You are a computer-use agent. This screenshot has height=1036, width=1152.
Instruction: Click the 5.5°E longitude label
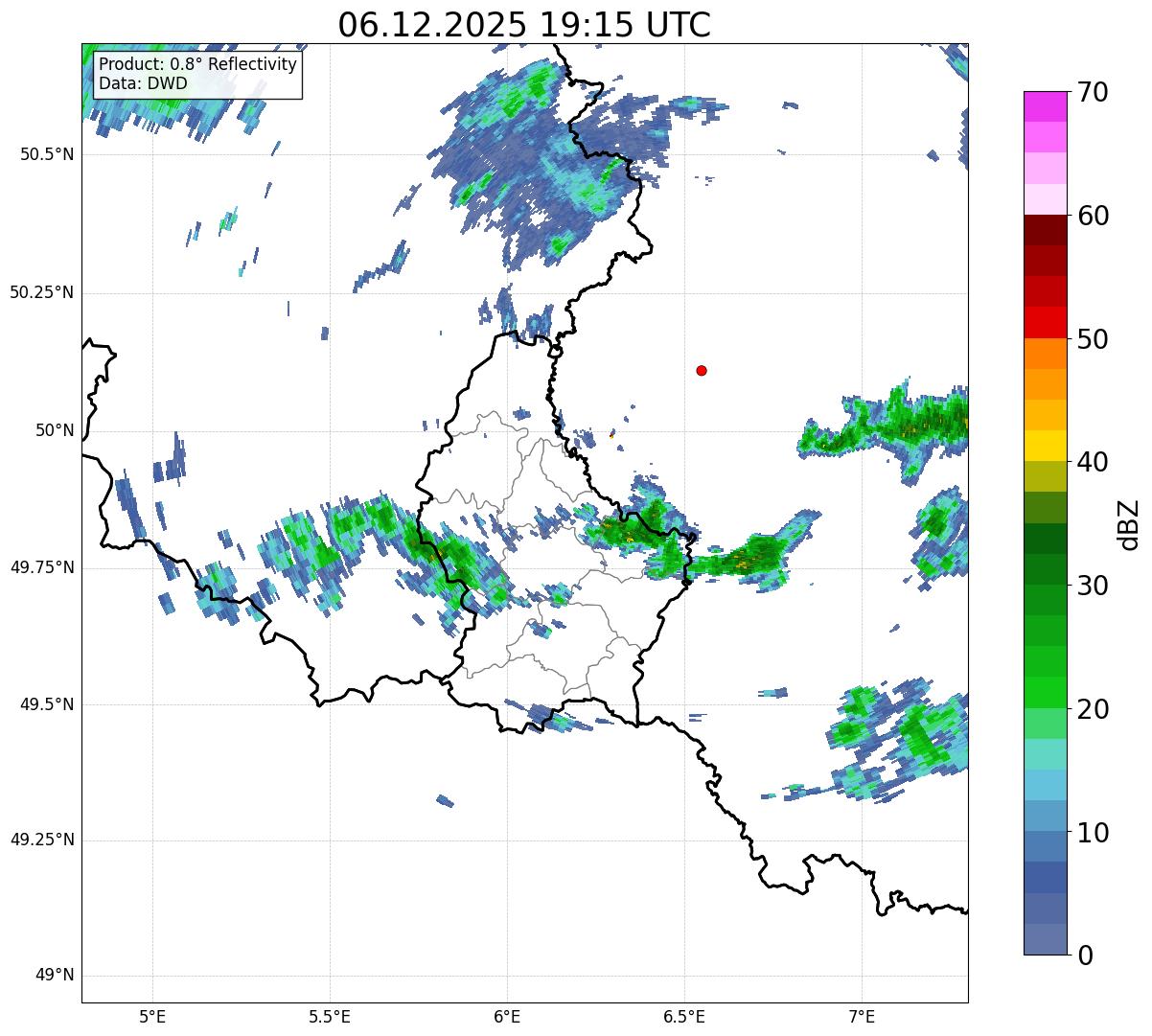pos(330,1018)
